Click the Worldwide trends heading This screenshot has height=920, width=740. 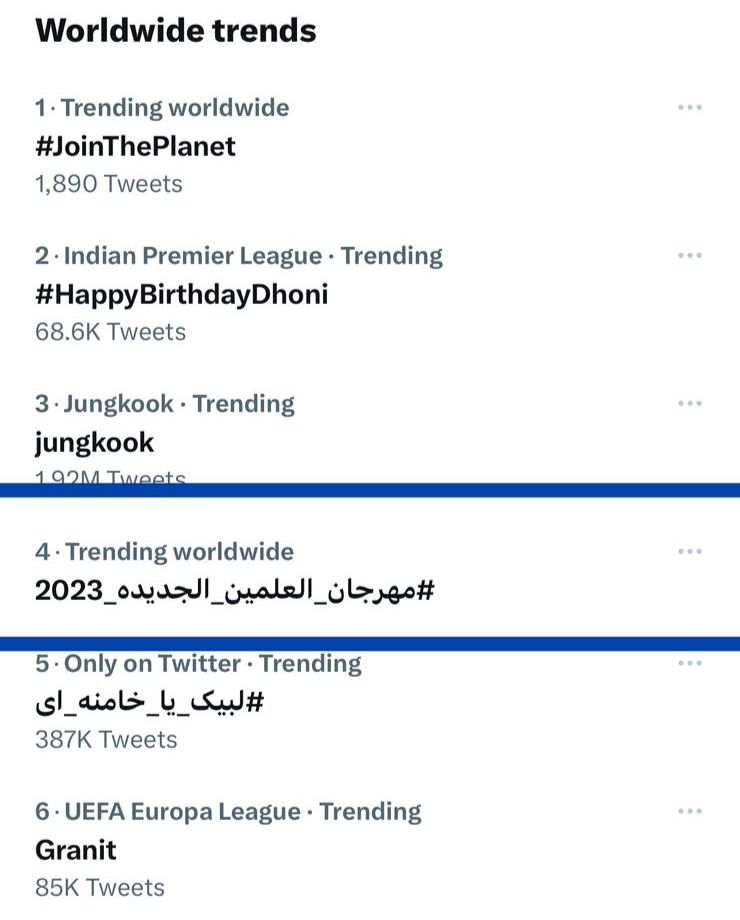click(176, 30)
